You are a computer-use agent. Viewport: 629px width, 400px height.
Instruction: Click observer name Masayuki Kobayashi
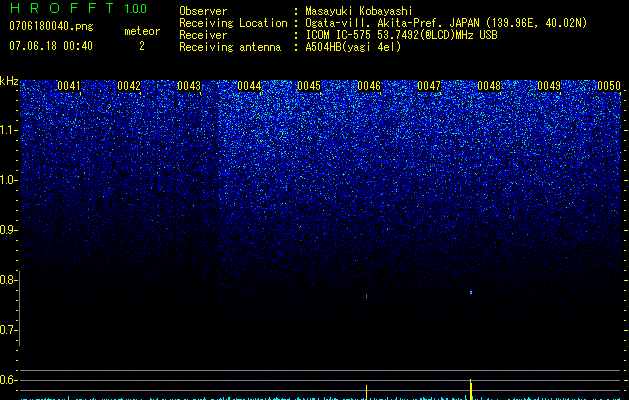click(x=359, y=11)
